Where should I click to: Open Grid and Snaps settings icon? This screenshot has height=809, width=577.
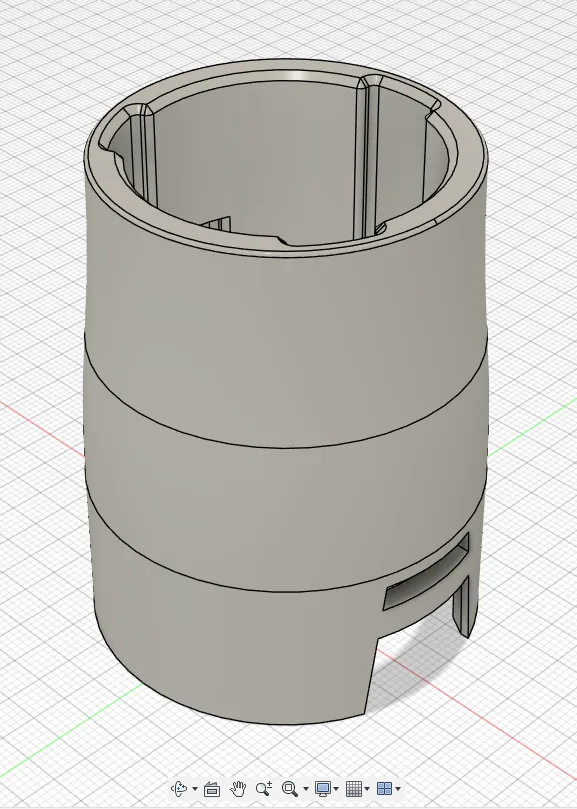coord(354,788)
